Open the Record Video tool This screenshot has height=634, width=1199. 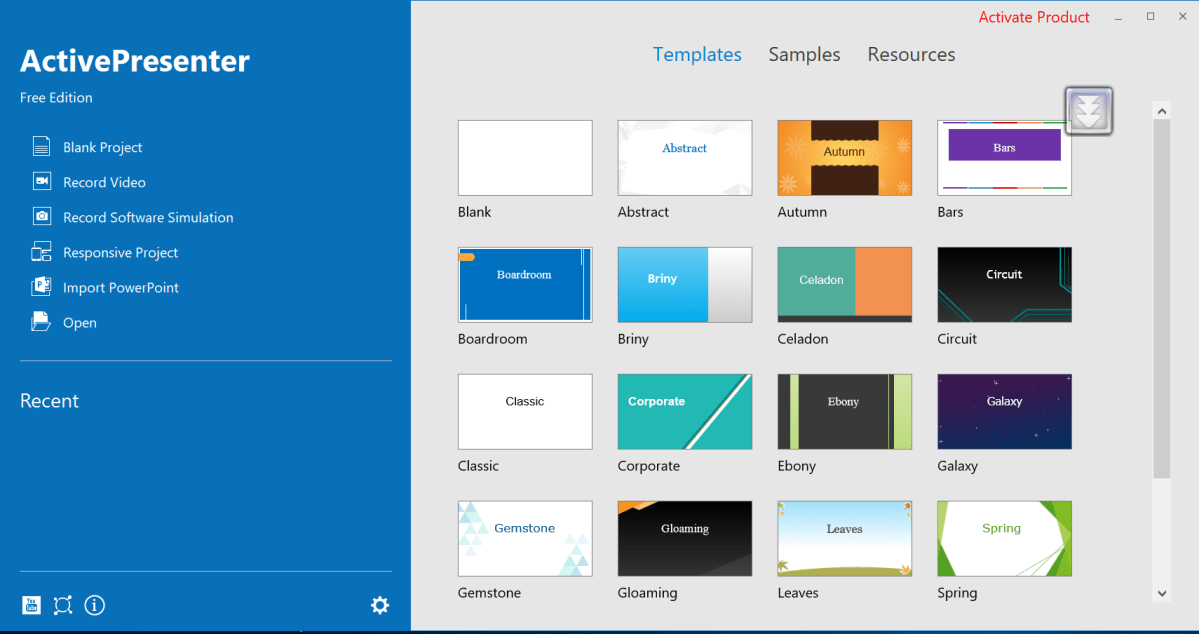tap(103, 181)
